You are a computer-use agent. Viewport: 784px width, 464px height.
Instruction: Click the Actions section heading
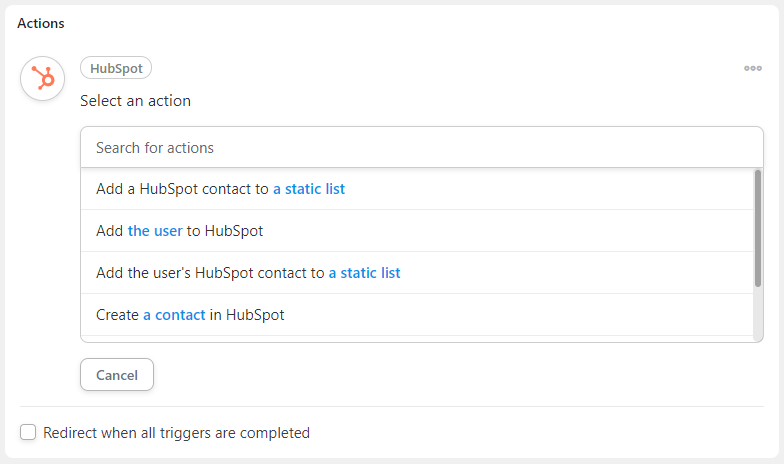click(40, 23)
